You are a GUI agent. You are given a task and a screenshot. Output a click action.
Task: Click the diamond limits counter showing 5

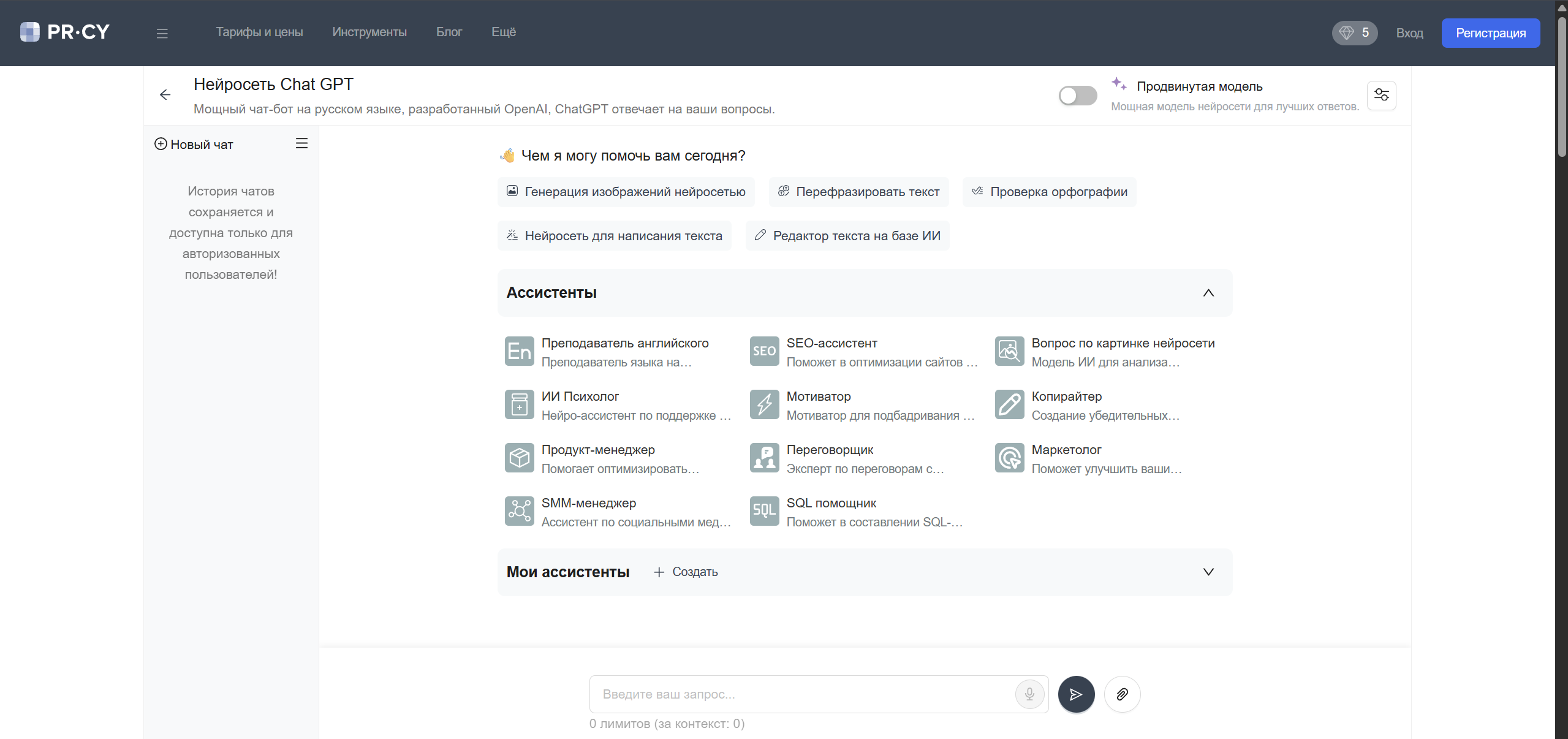click(1354, 32)
